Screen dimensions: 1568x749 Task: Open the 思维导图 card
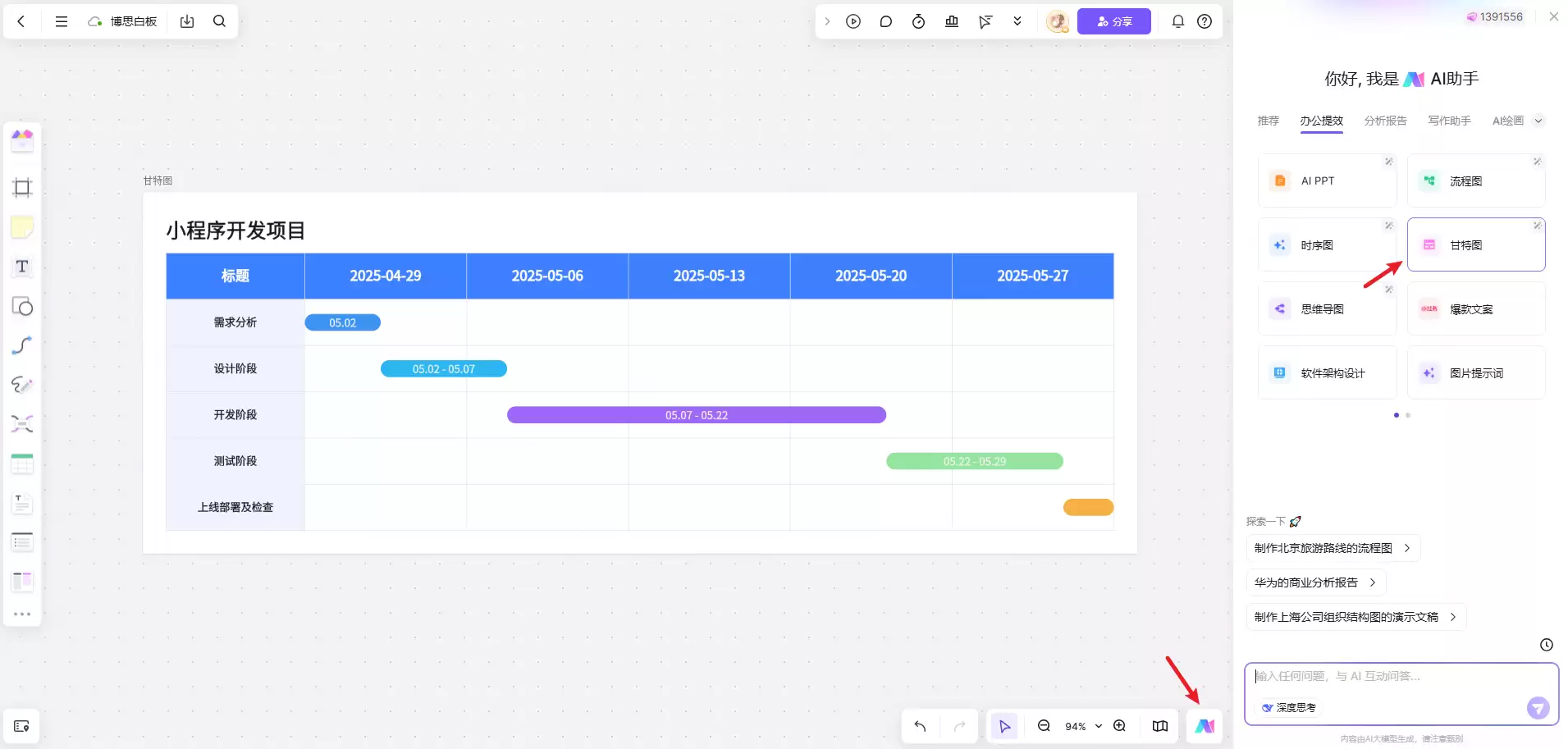pos(1327,308)
